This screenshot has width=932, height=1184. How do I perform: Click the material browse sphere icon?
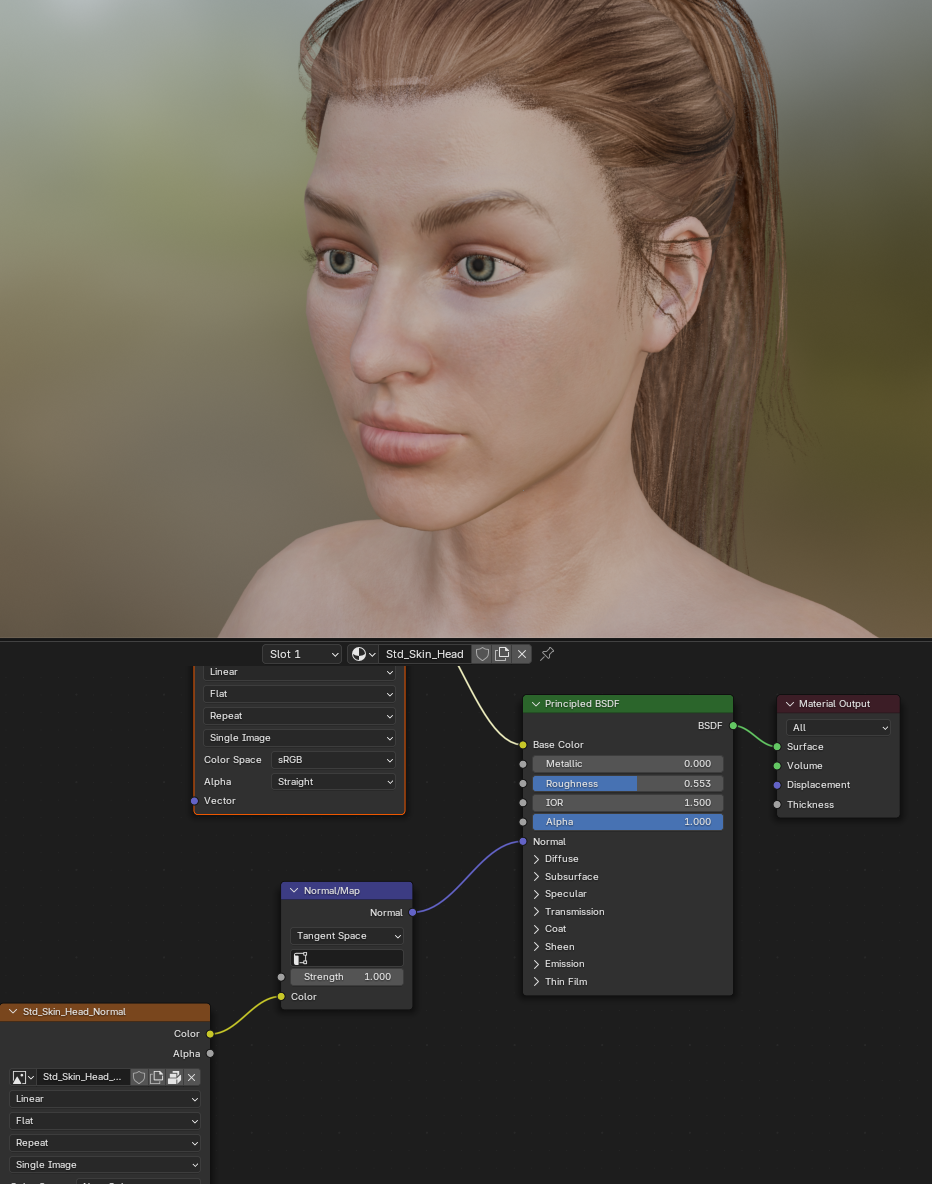(362, 654)
